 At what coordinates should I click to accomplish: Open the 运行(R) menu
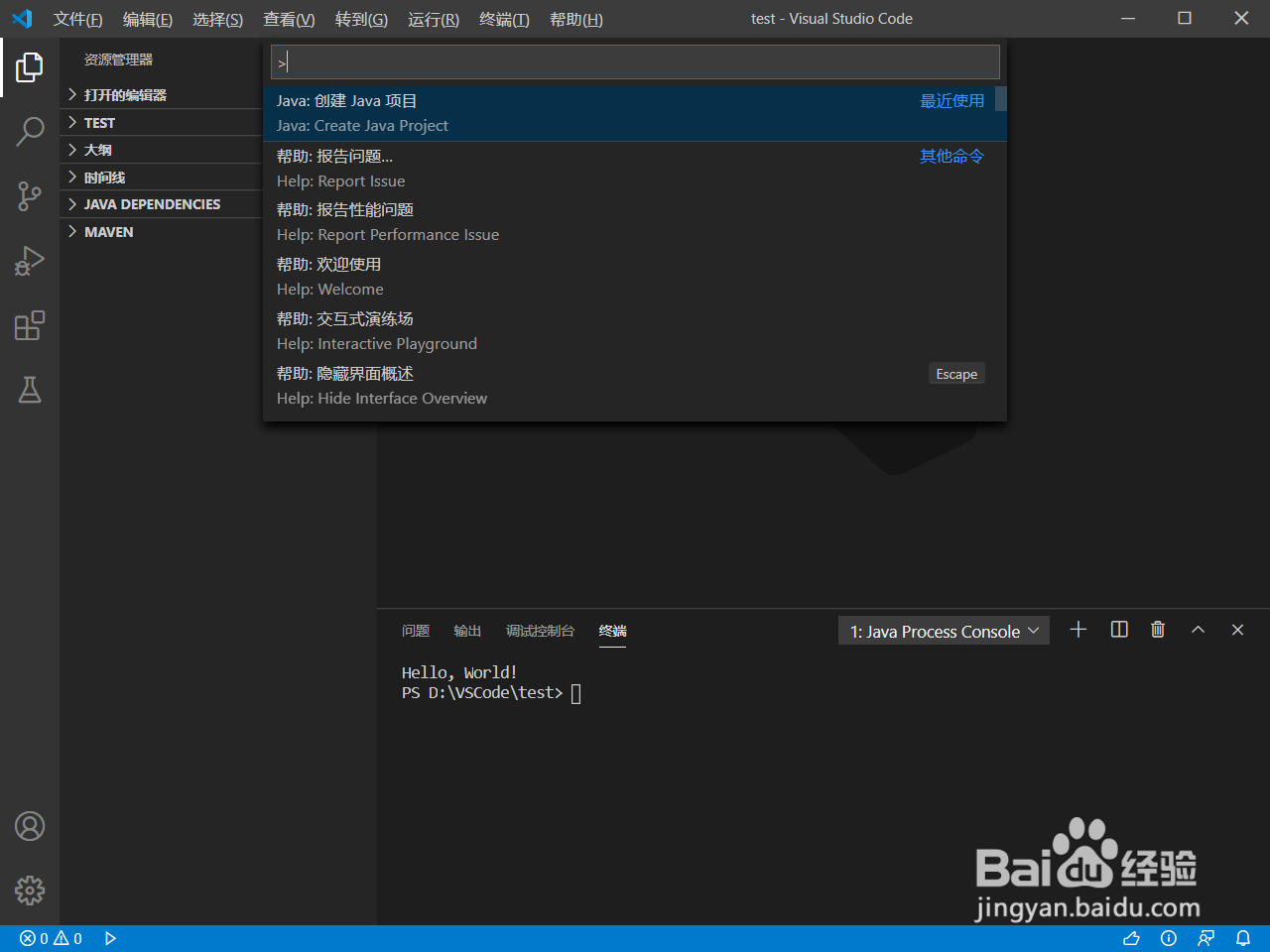tap(434, 19)
